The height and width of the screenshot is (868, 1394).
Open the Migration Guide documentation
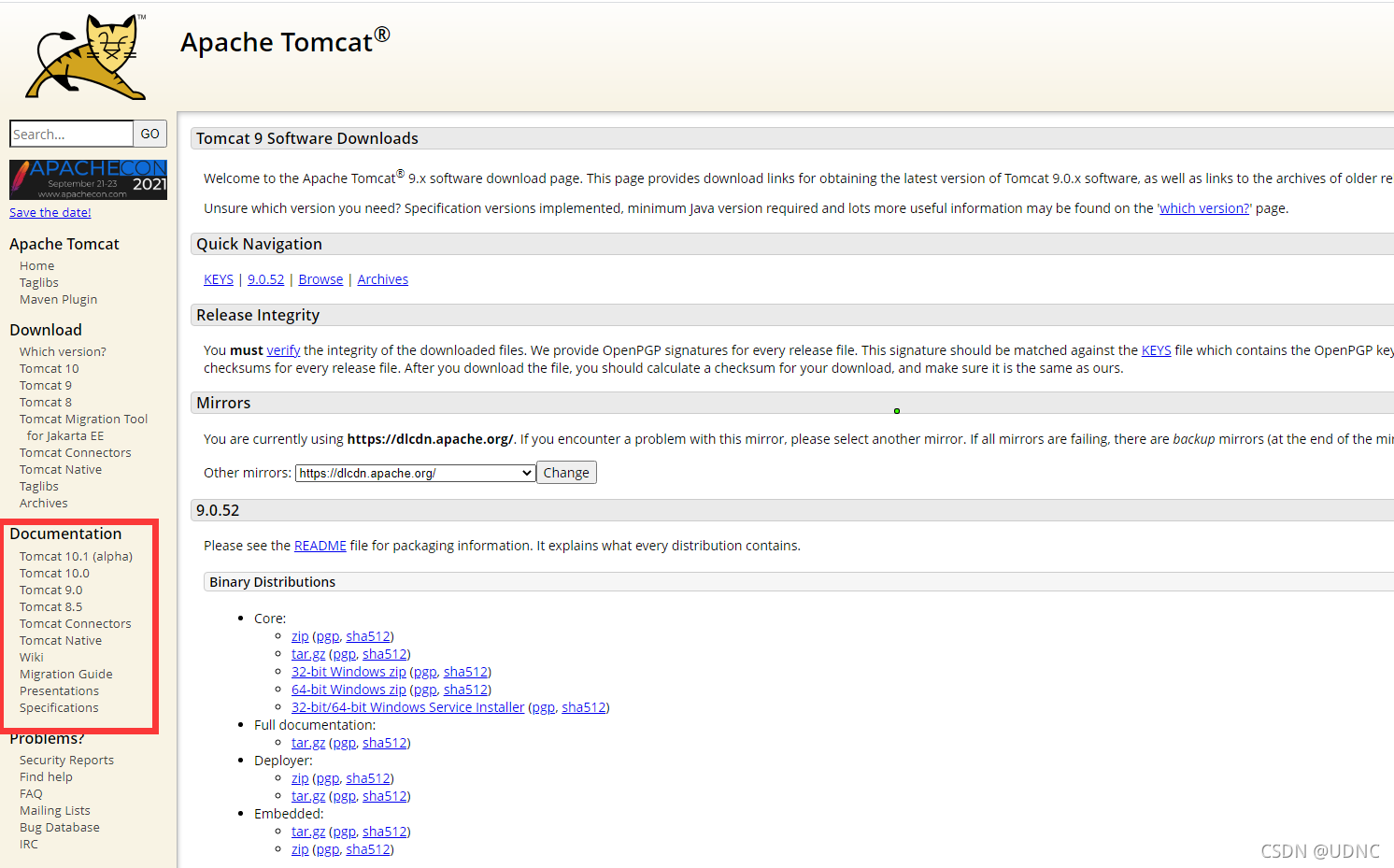coord(65,674)
